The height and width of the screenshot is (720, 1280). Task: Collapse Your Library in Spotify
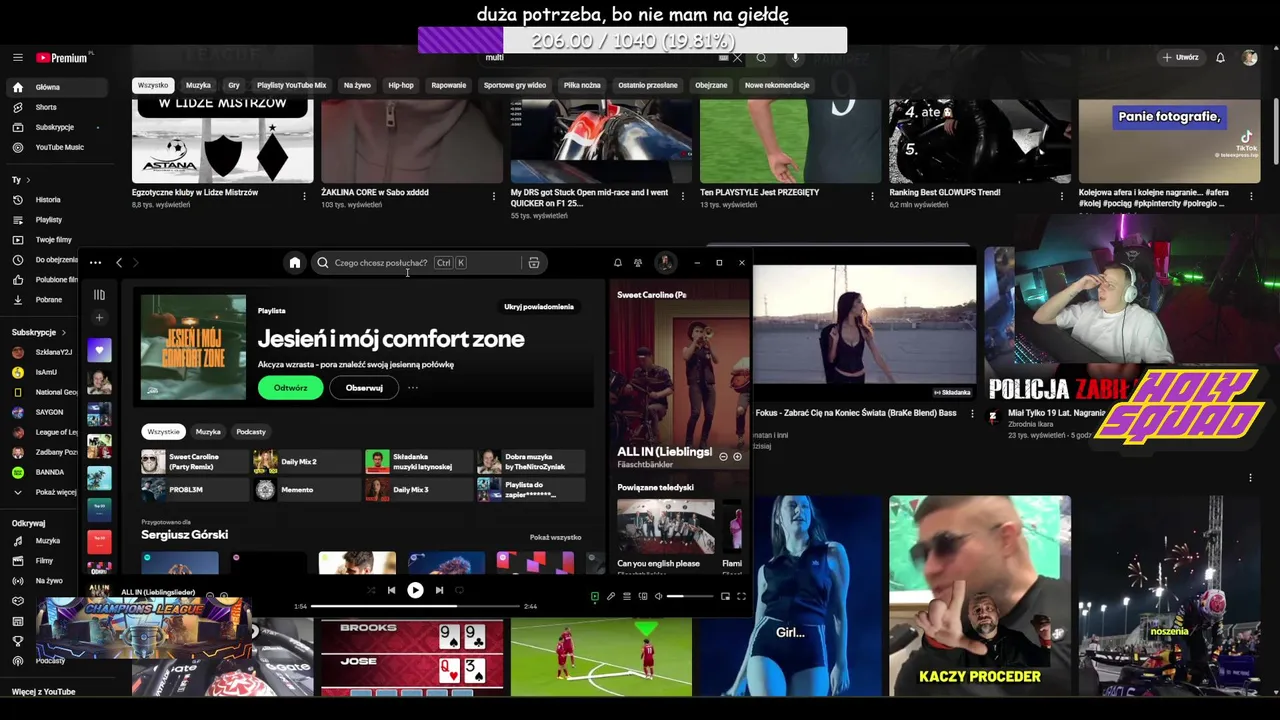[99, 295]
